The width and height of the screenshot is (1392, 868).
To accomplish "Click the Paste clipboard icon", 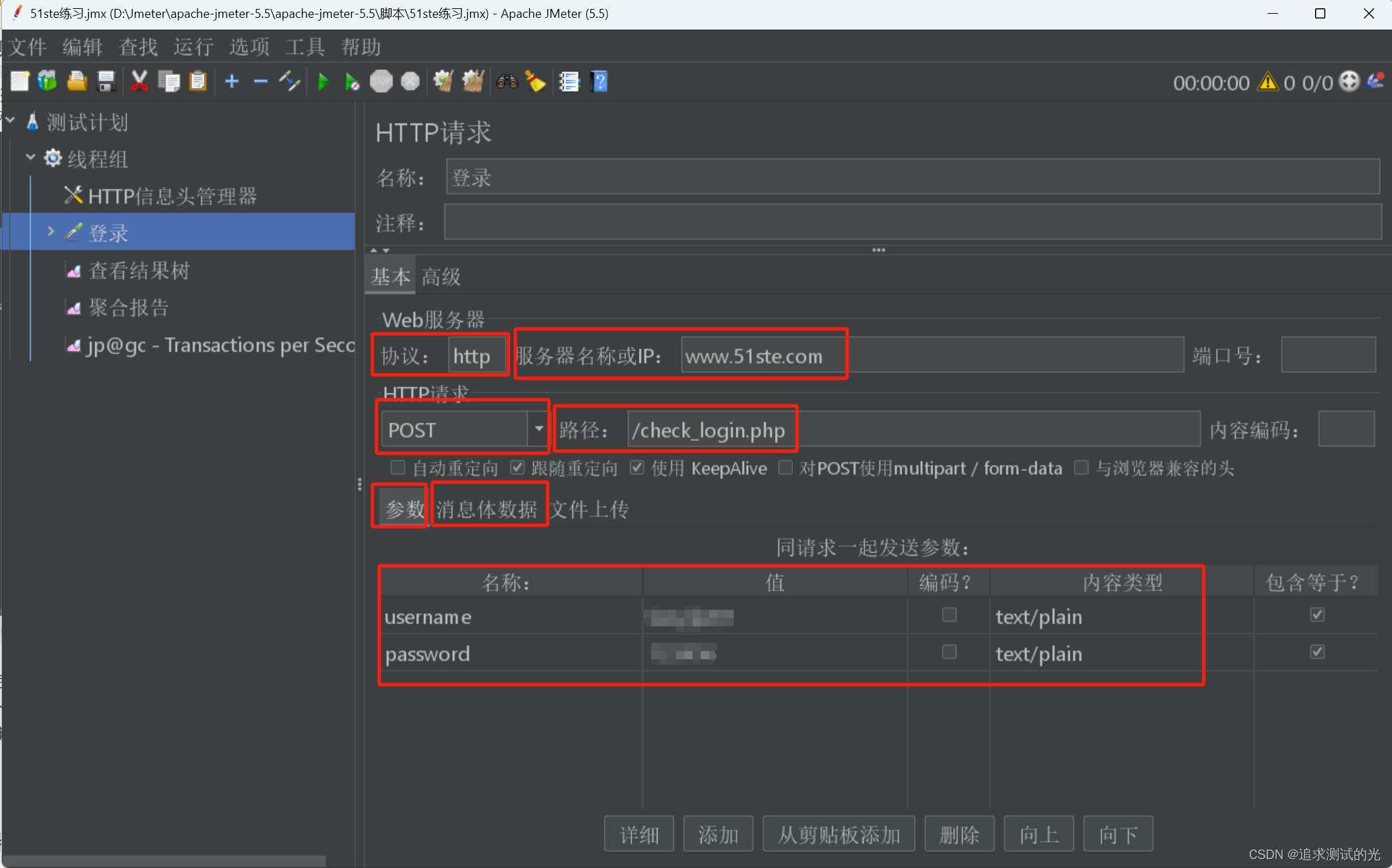I will click(198, 82).
